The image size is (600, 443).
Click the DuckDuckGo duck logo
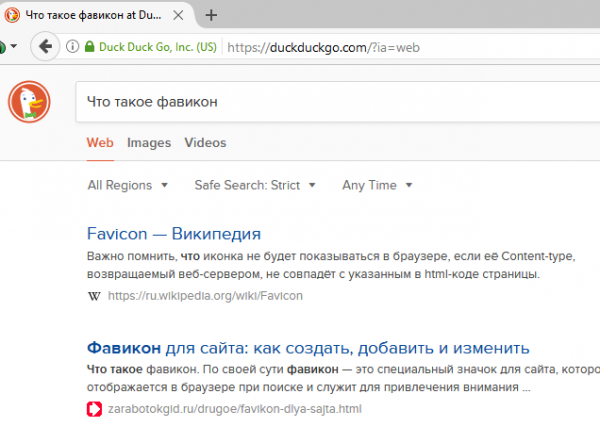(30, 103)
